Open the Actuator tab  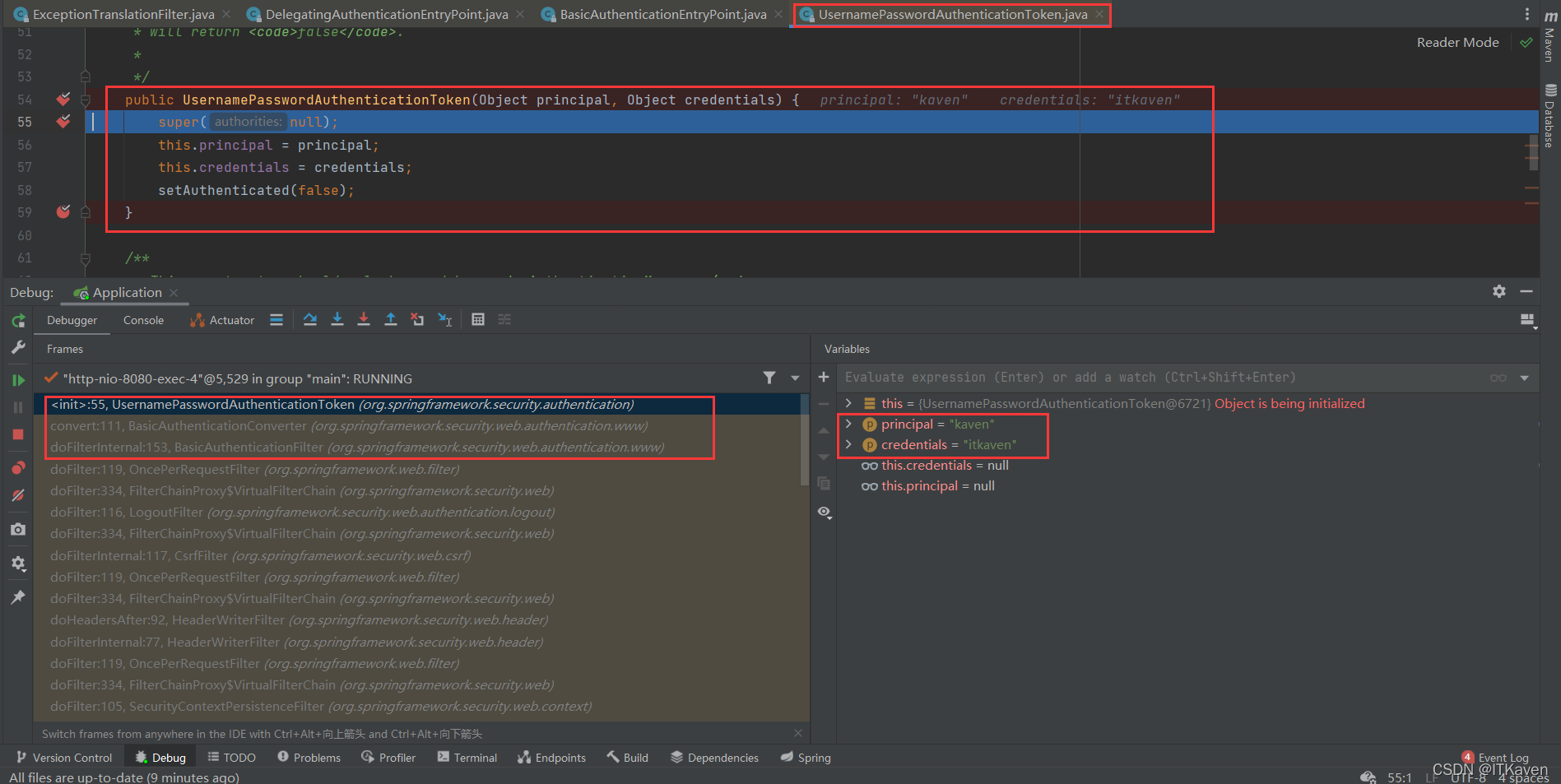click(x=222, y=320)
